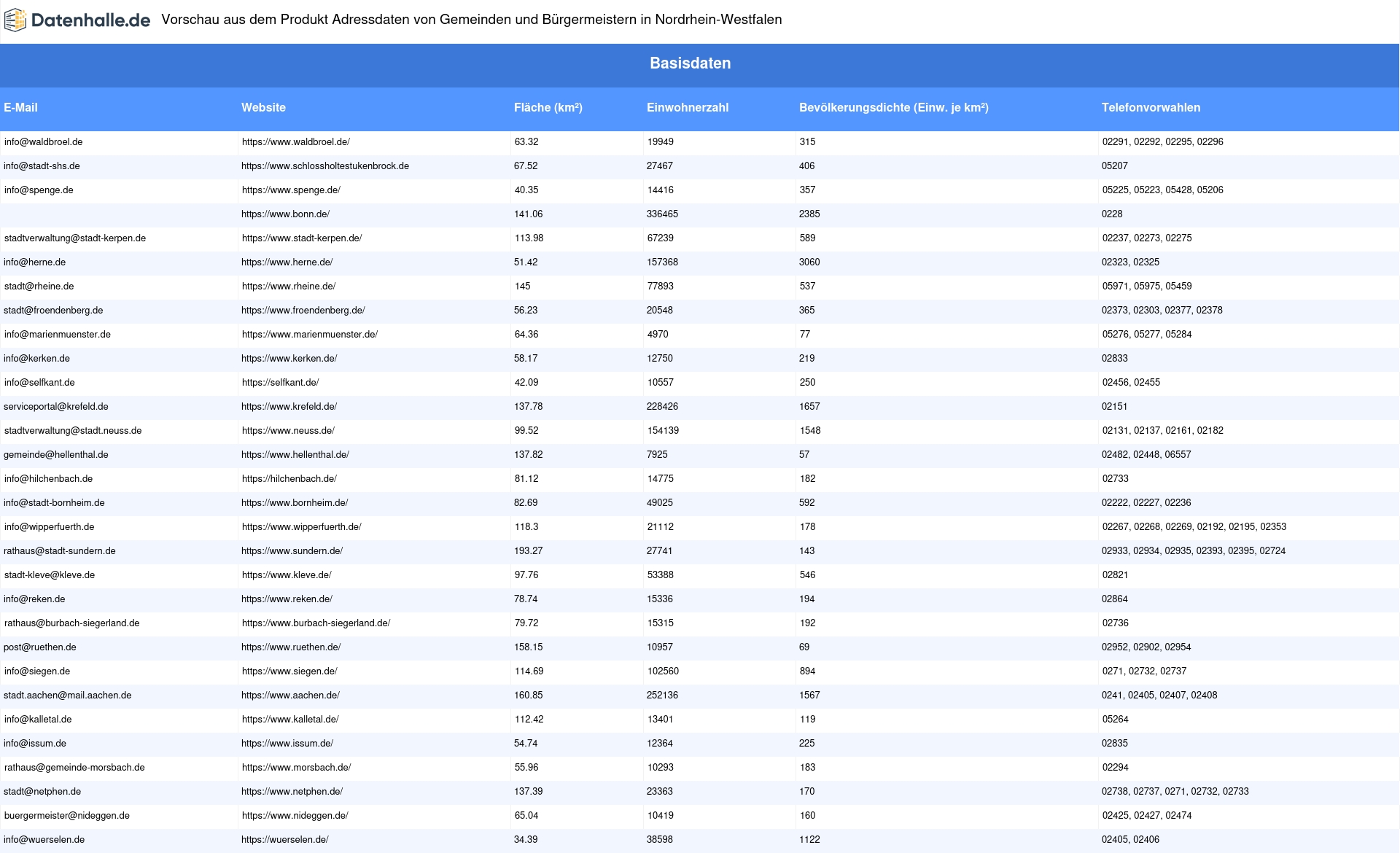Select density value 1122
The height and width of the screenshot is (853, 1400).
(809, 840)
